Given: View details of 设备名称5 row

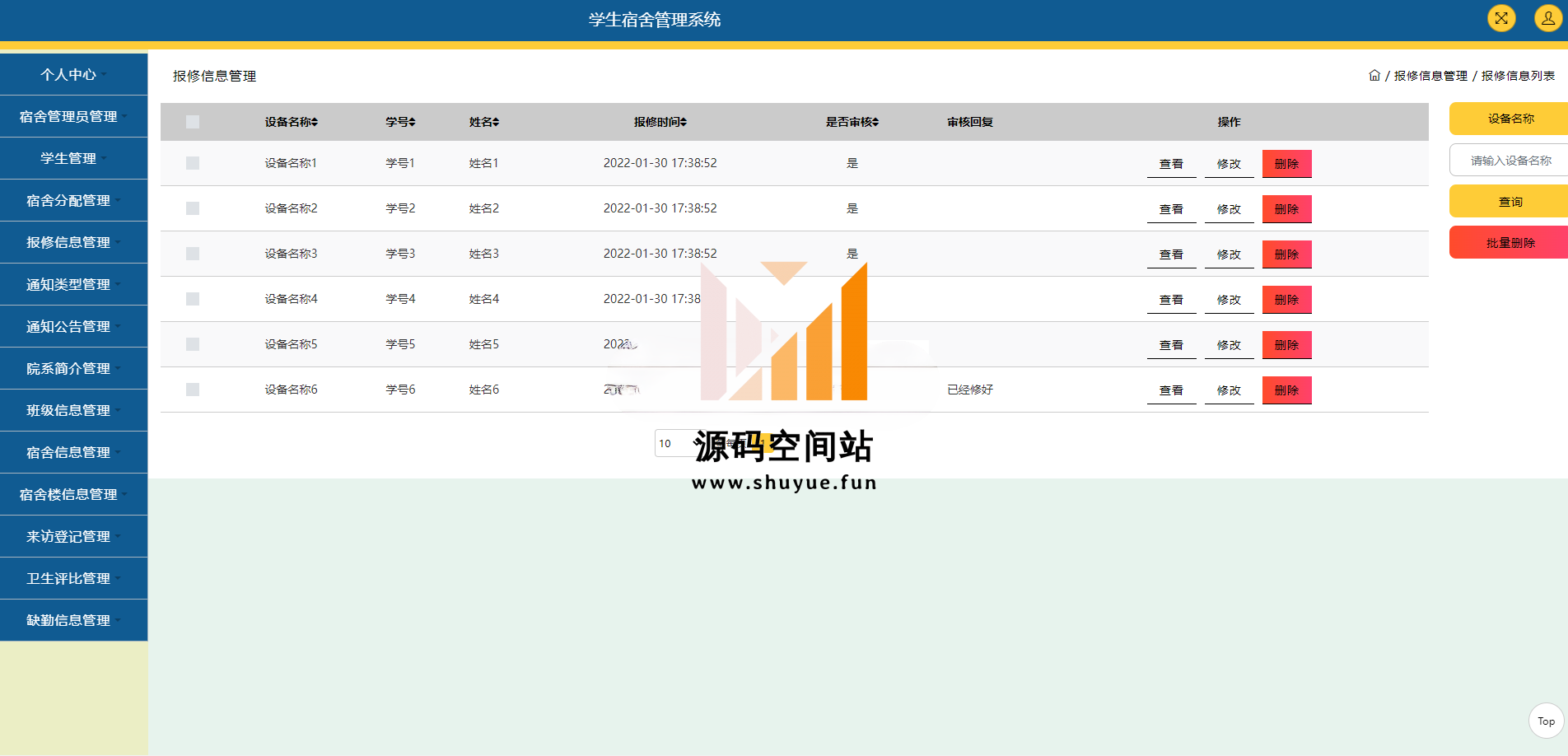Looking at the screenshot, I should 1171,345.
